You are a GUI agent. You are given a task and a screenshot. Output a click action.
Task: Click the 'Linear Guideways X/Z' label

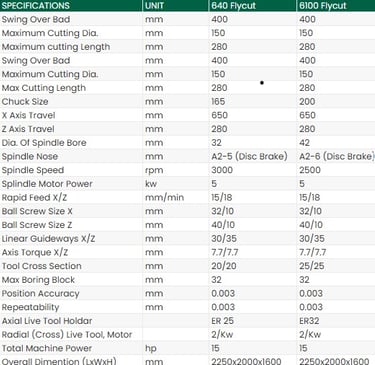[48, 239]
